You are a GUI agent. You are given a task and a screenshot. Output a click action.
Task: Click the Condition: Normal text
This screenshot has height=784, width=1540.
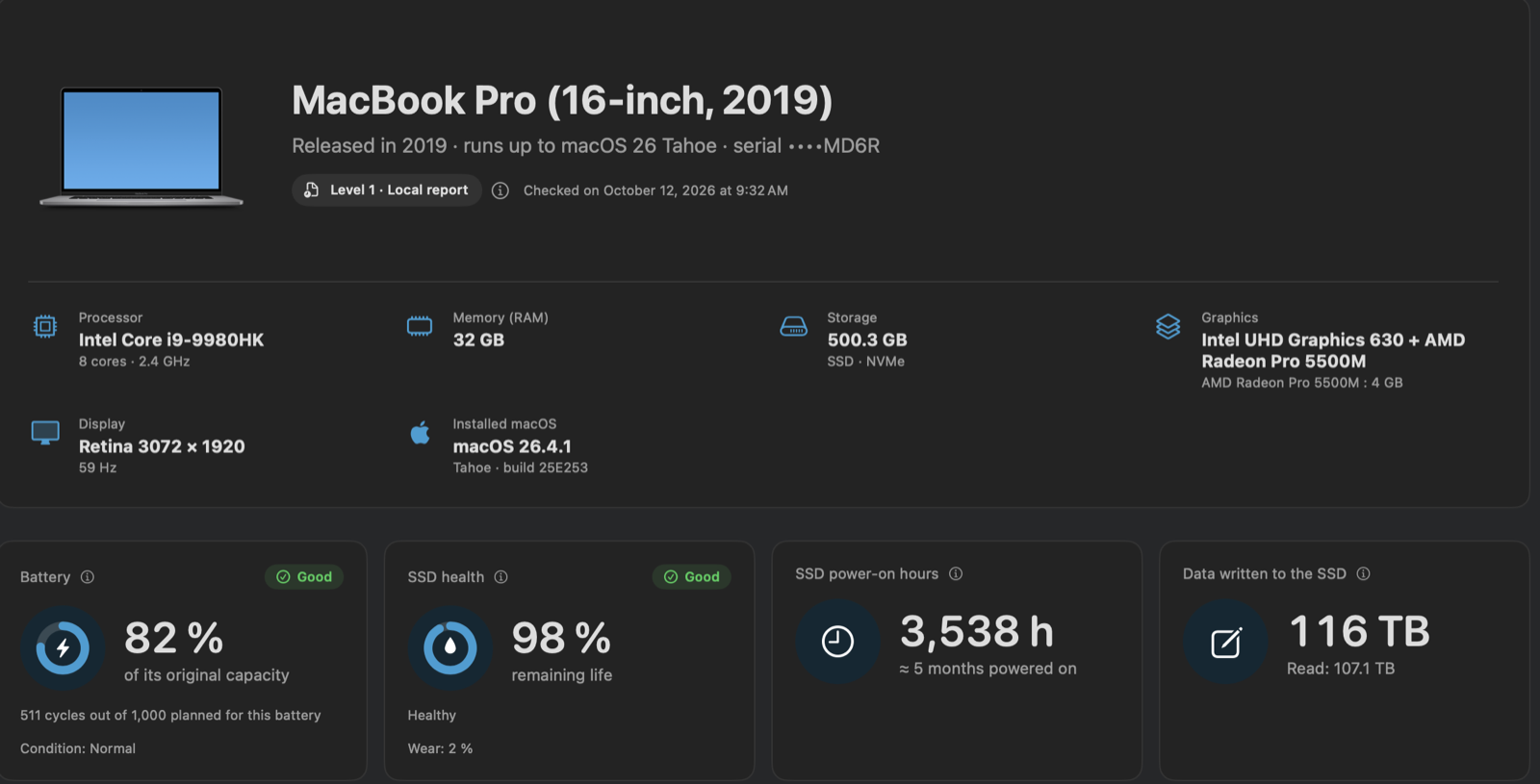point(78,748)
